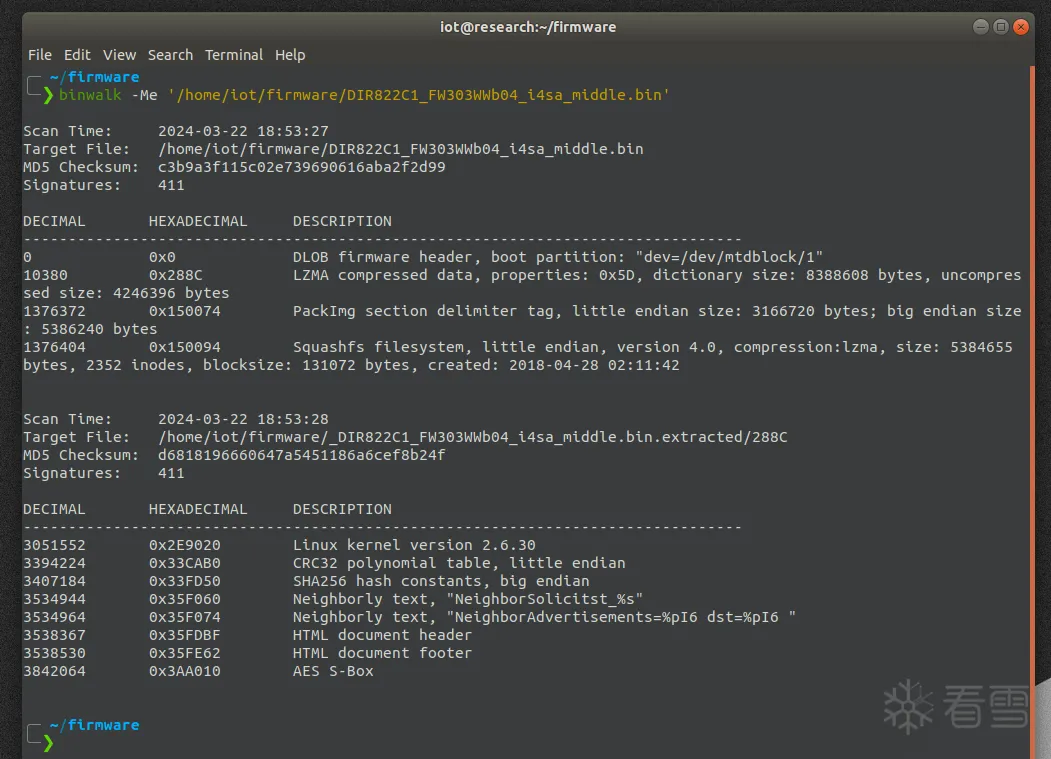Click the MD5 checksum starting with c3b9a3f
Image resolution: width=1051 pixels, height=759 pixels.
(x=301, y=167)
